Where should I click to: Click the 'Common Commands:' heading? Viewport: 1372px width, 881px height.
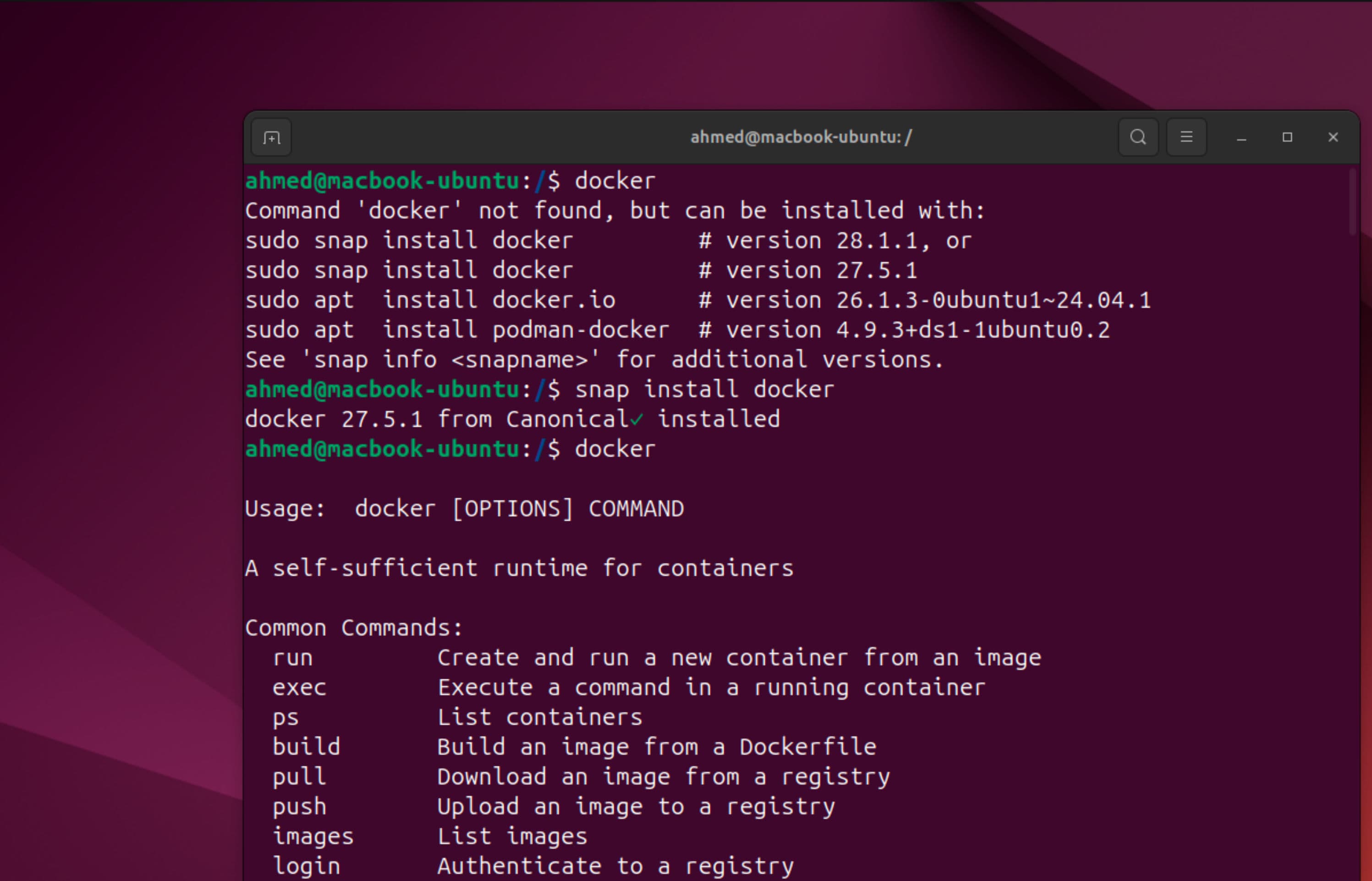(353, 628)
